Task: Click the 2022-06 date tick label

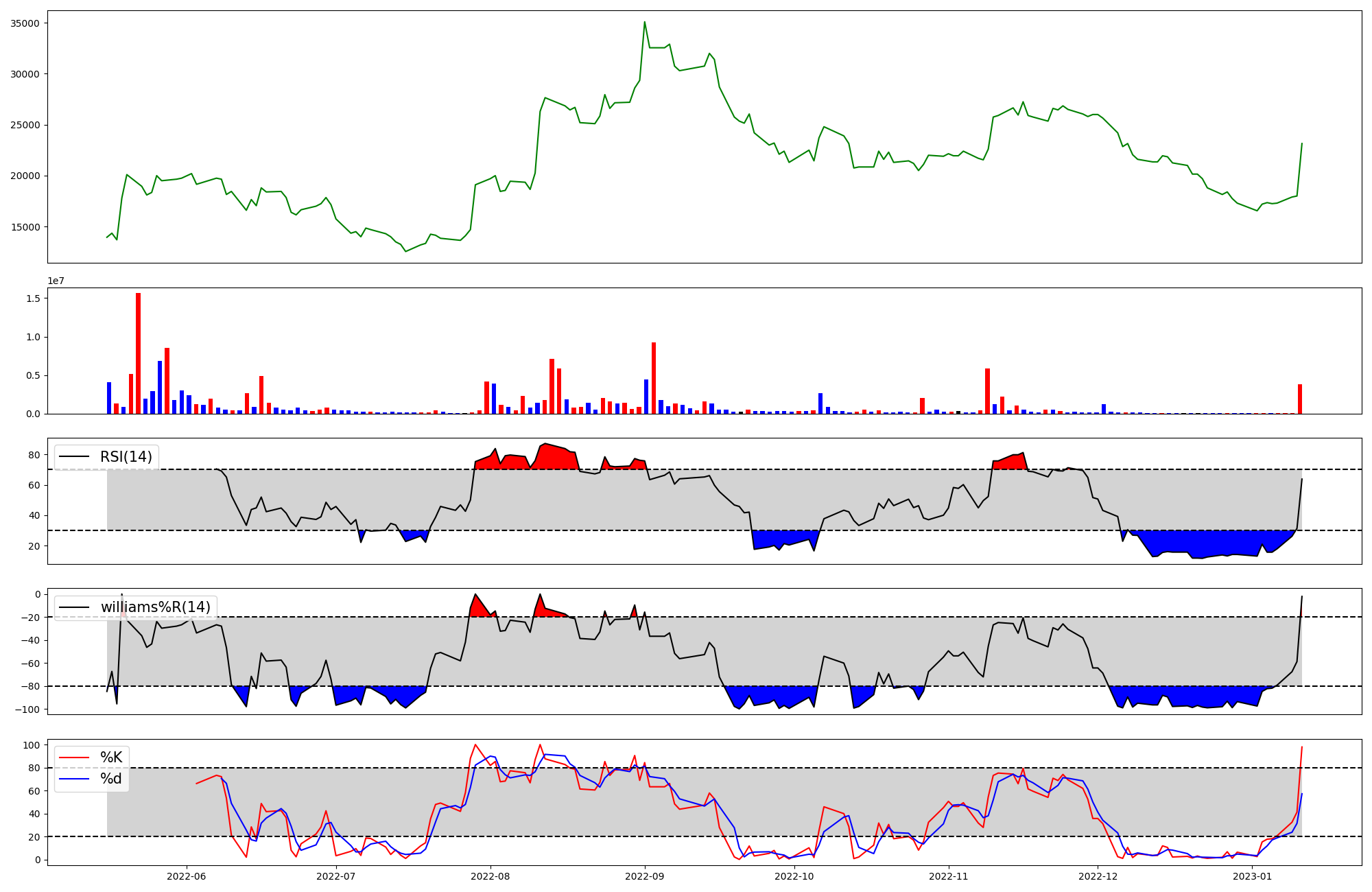Action: (x=187, y=876)
